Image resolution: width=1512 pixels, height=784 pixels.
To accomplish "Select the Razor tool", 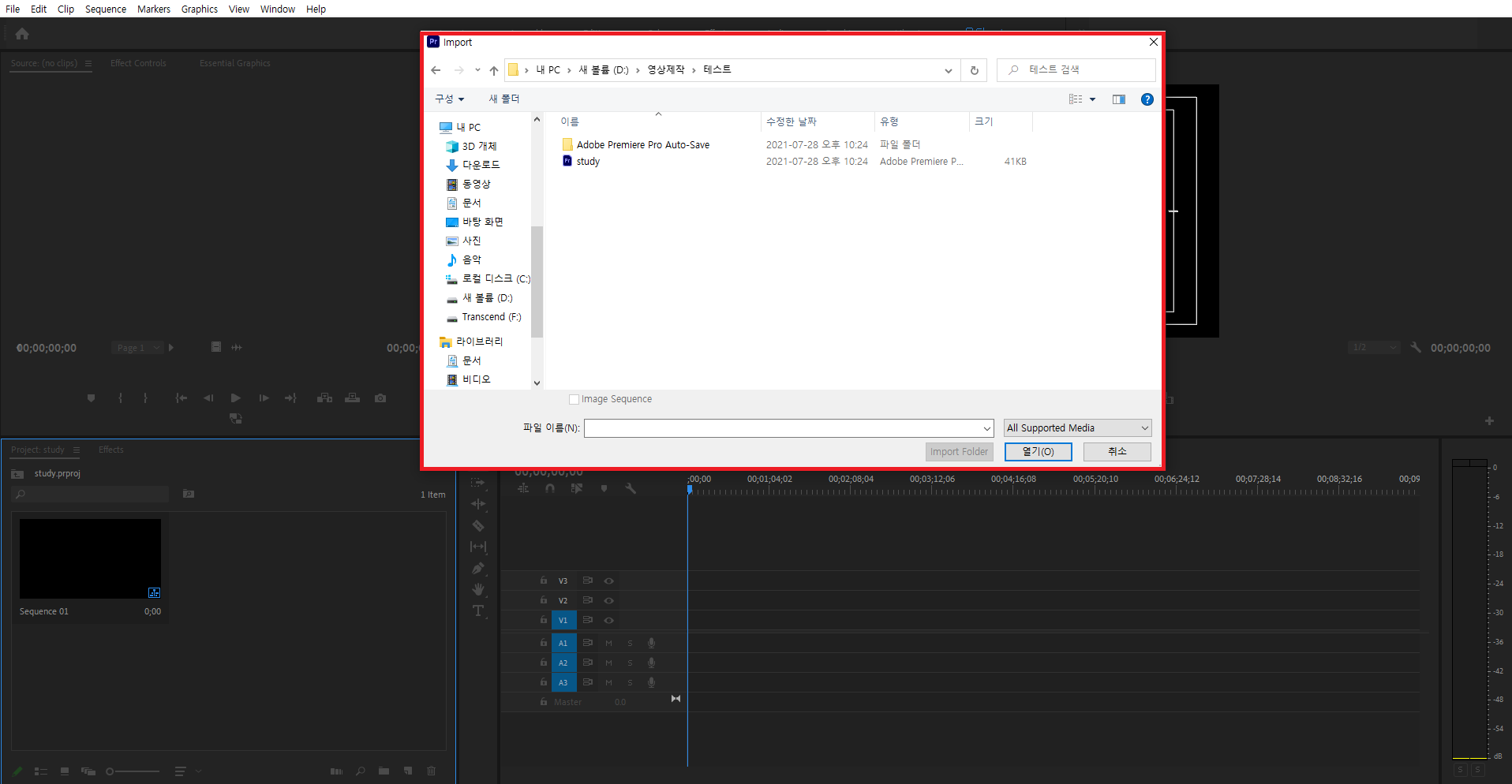I will coord(478,525).
